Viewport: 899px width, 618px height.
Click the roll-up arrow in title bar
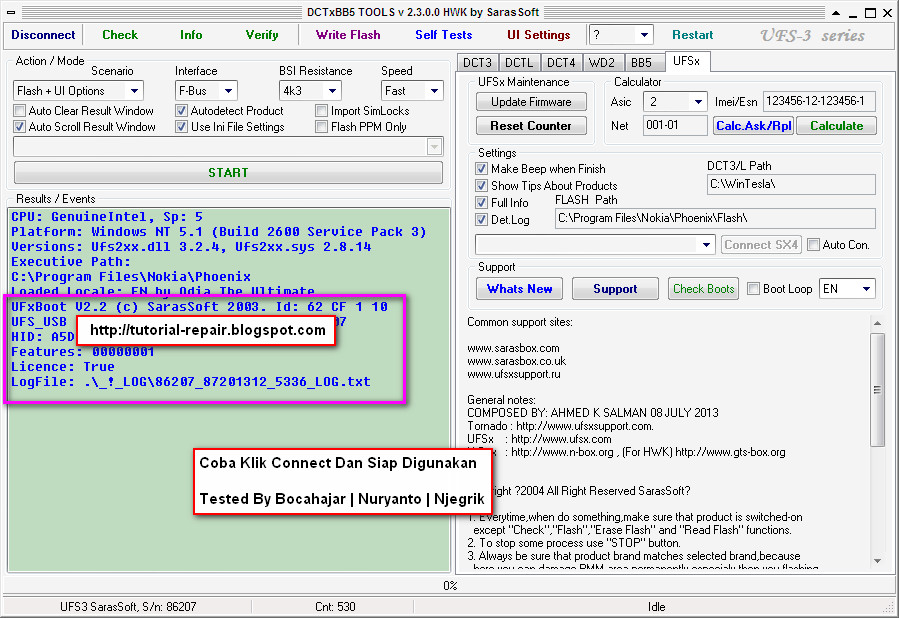coord(836,13)
